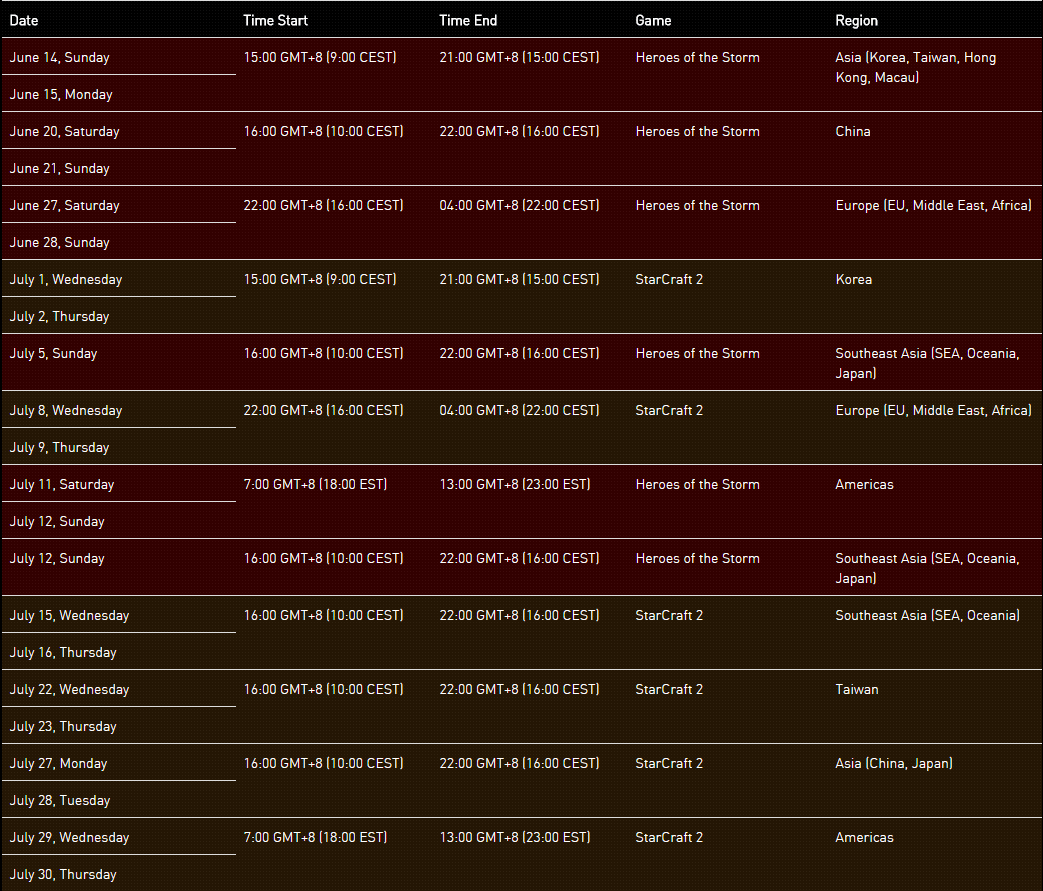Viewport: 1043px width, 891px height.
Task: Click the Game column header
Action: (x=653, y=21)
